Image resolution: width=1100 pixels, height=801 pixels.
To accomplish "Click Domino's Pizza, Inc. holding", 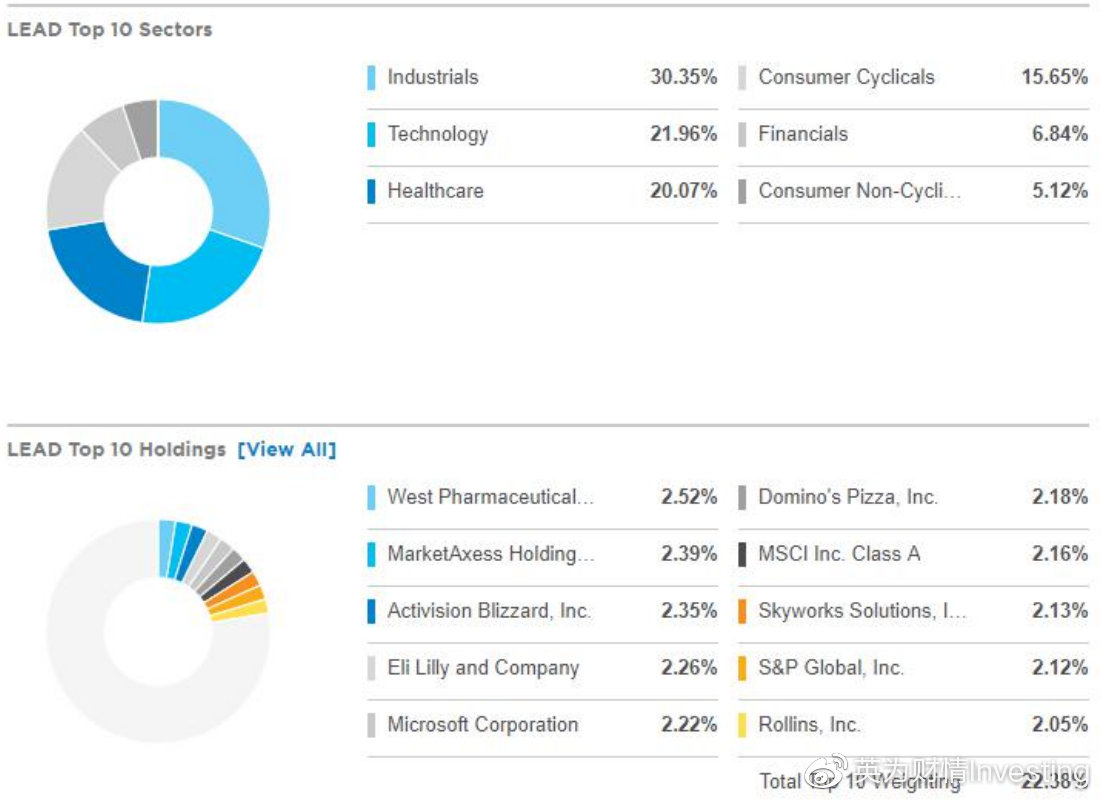I will click(848, 497).
